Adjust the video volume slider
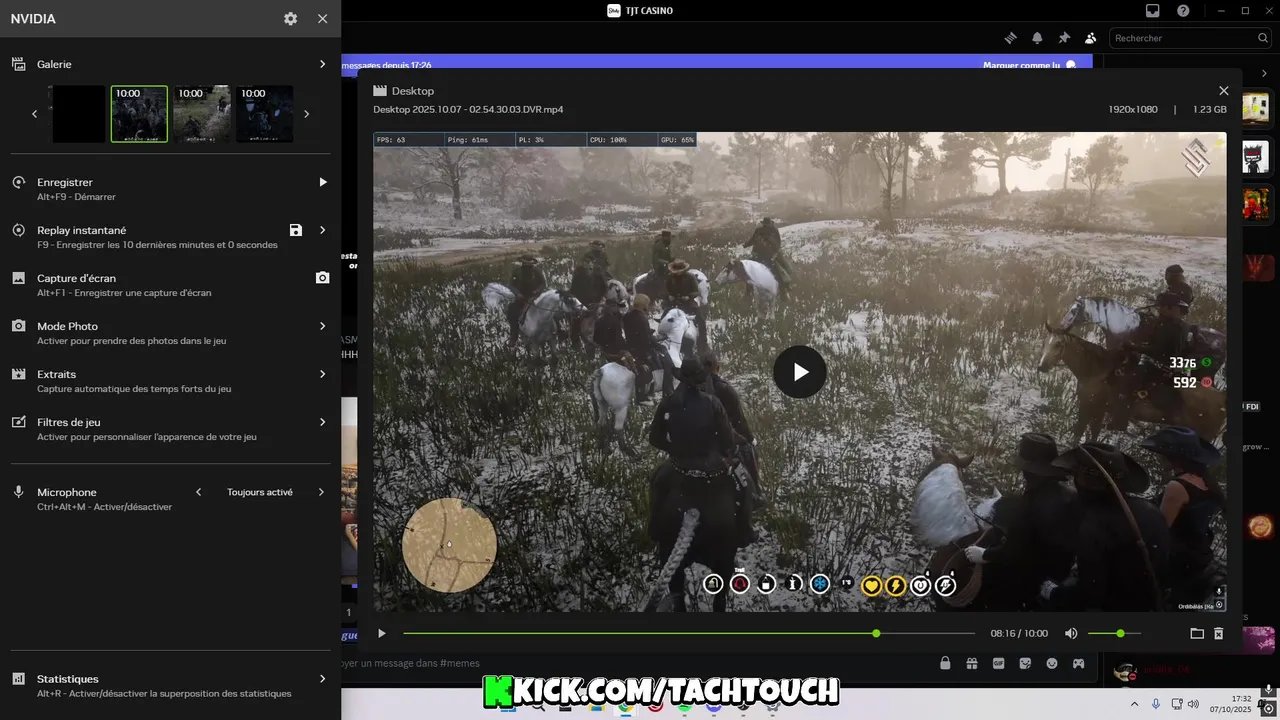 pyautogui.click(x=1114, y=633)
